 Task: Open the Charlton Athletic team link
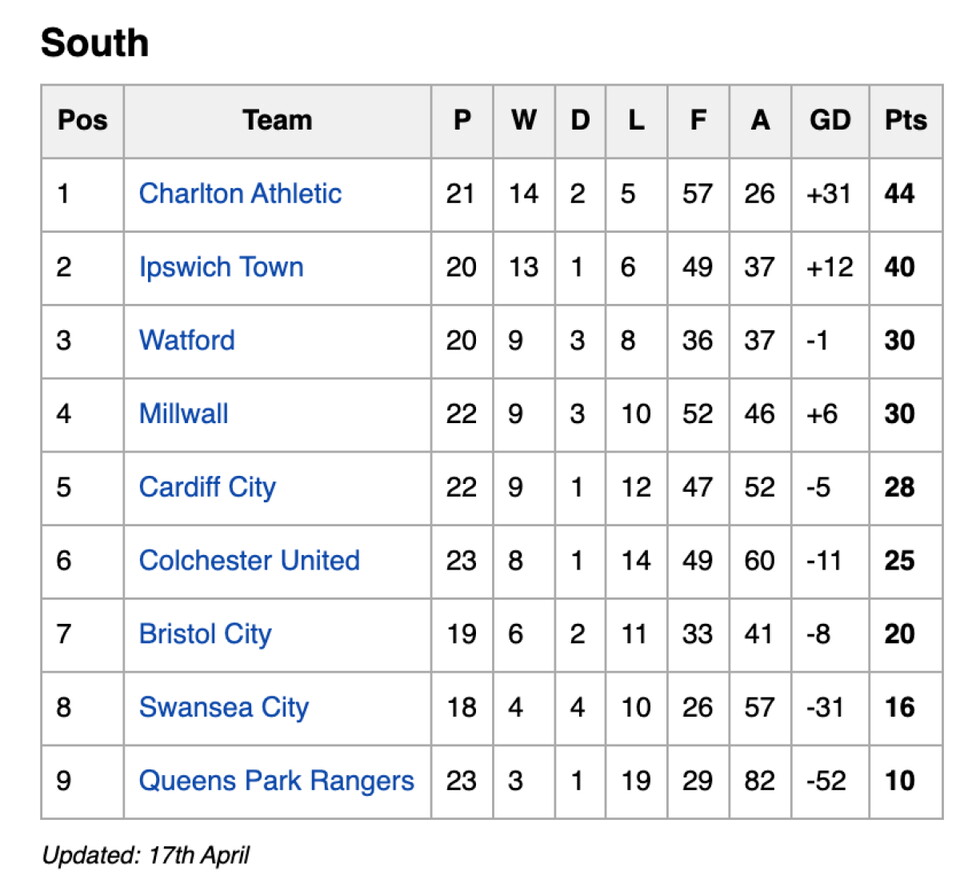coord(240,194)
